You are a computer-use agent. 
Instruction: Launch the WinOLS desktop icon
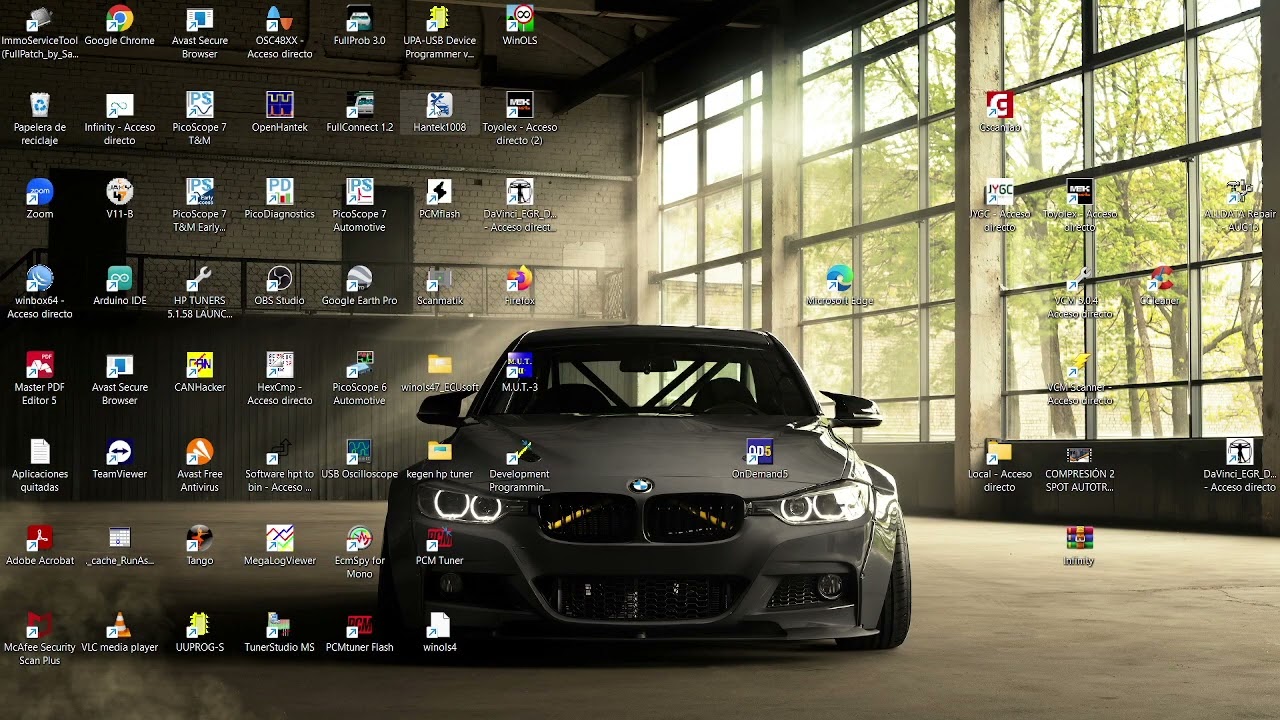[x=520, y=19]
